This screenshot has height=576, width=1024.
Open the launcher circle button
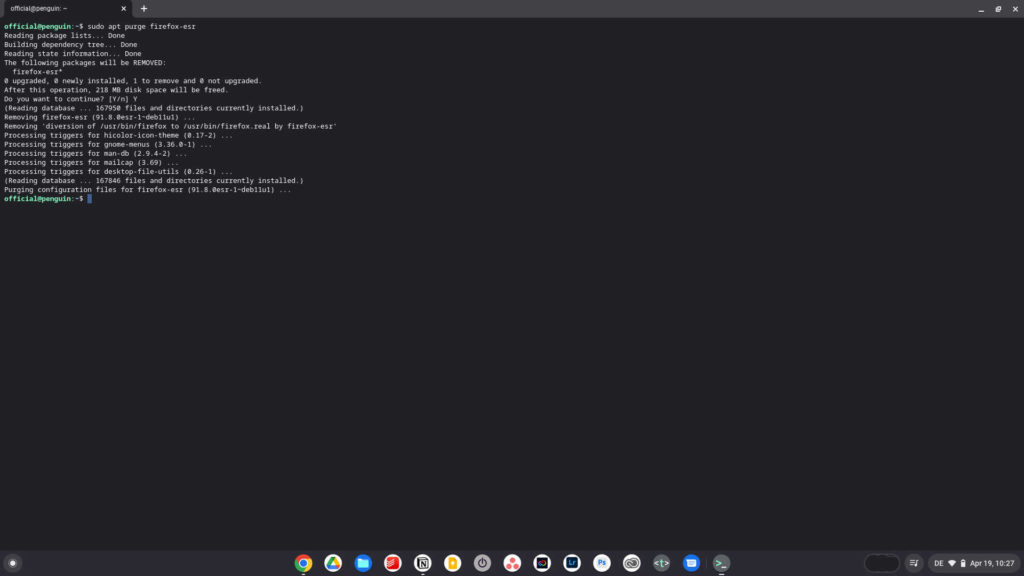coord(13,563)
